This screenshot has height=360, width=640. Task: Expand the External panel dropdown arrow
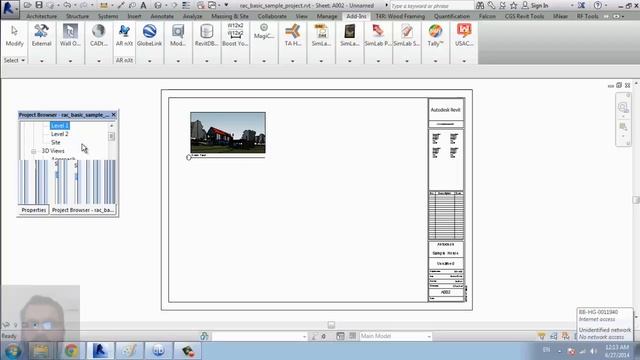click(x=42, y=61)
